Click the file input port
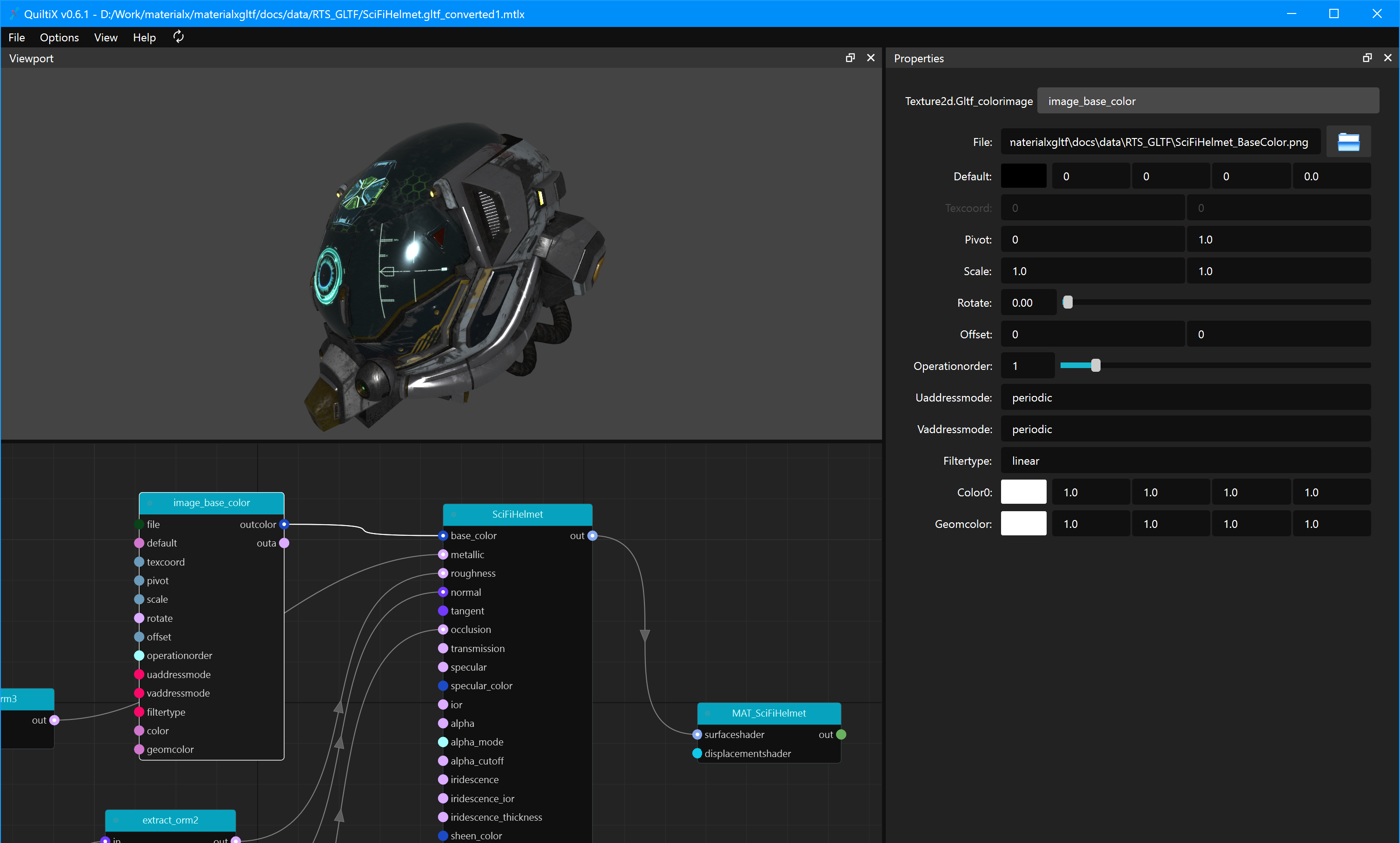Image resolution: width=1400 pixels, height=843 pixels. click(139, 524)
